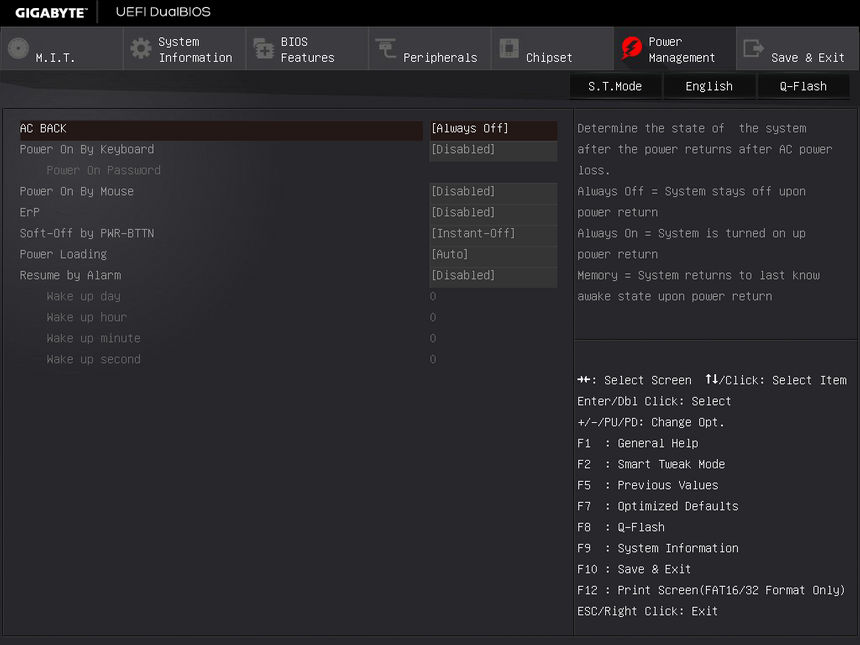
Task: Toggle Power On By Mouse Disabled value
Action: point(493,192)
